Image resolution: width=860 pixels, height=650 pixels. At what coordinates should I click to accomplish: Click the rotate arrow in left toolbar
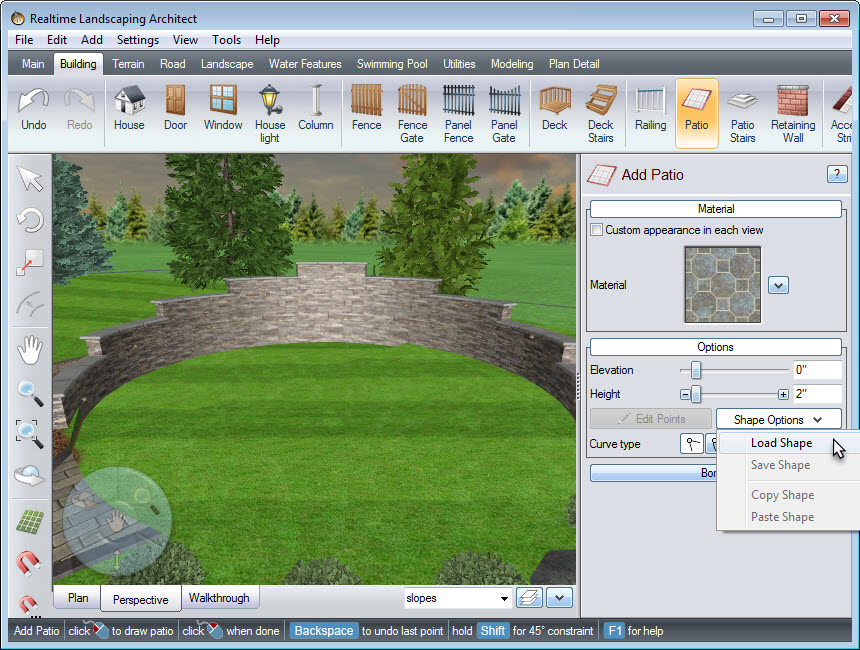[x=30, y=221]
